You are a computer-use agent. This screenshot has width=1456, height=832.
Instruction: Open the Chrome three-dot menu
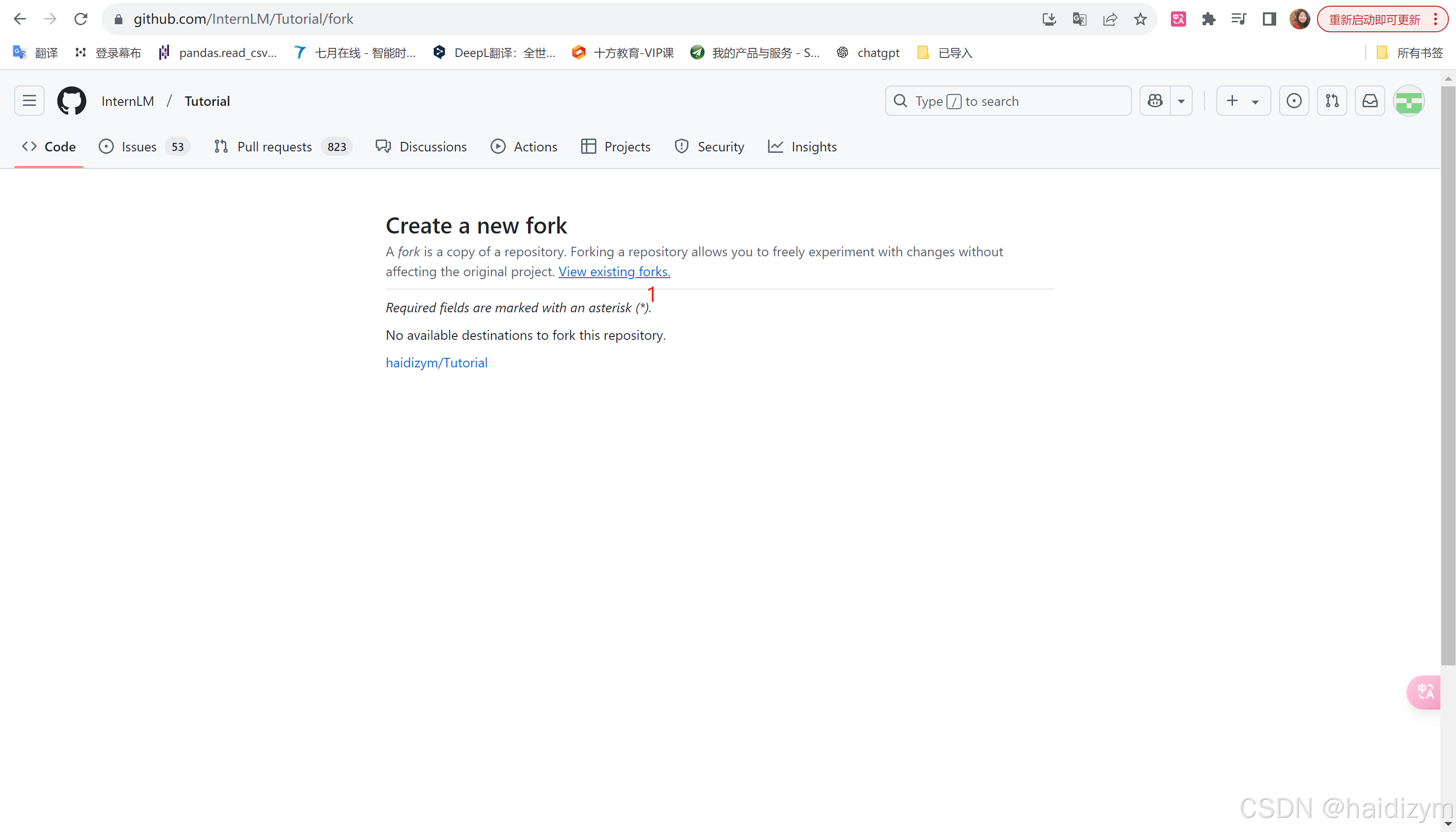(x=1436, y=19)
